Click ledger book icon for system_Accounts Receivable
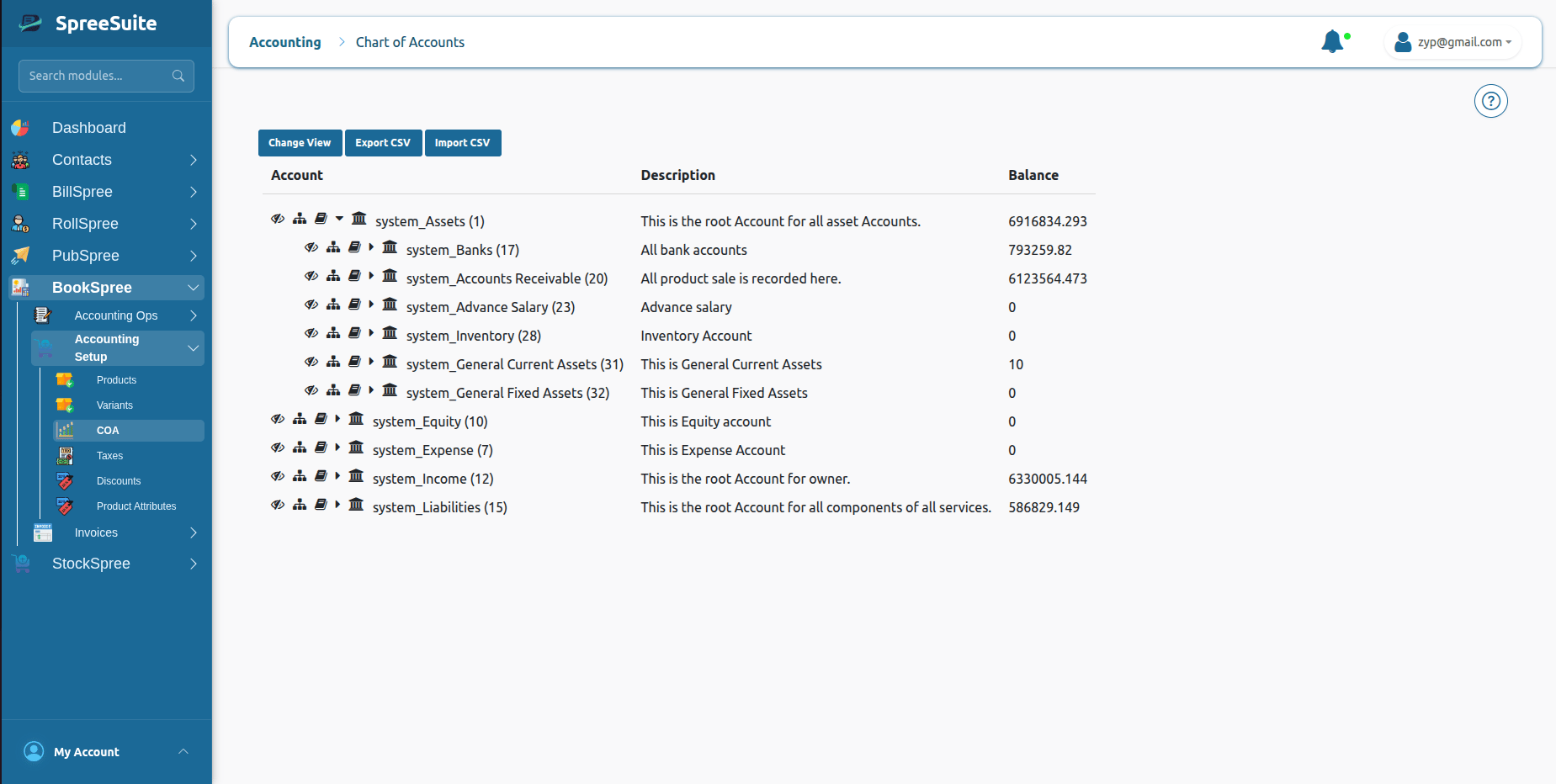This screenshot has height=784, width=1556. pyautogui.click(x=354, y=276)
